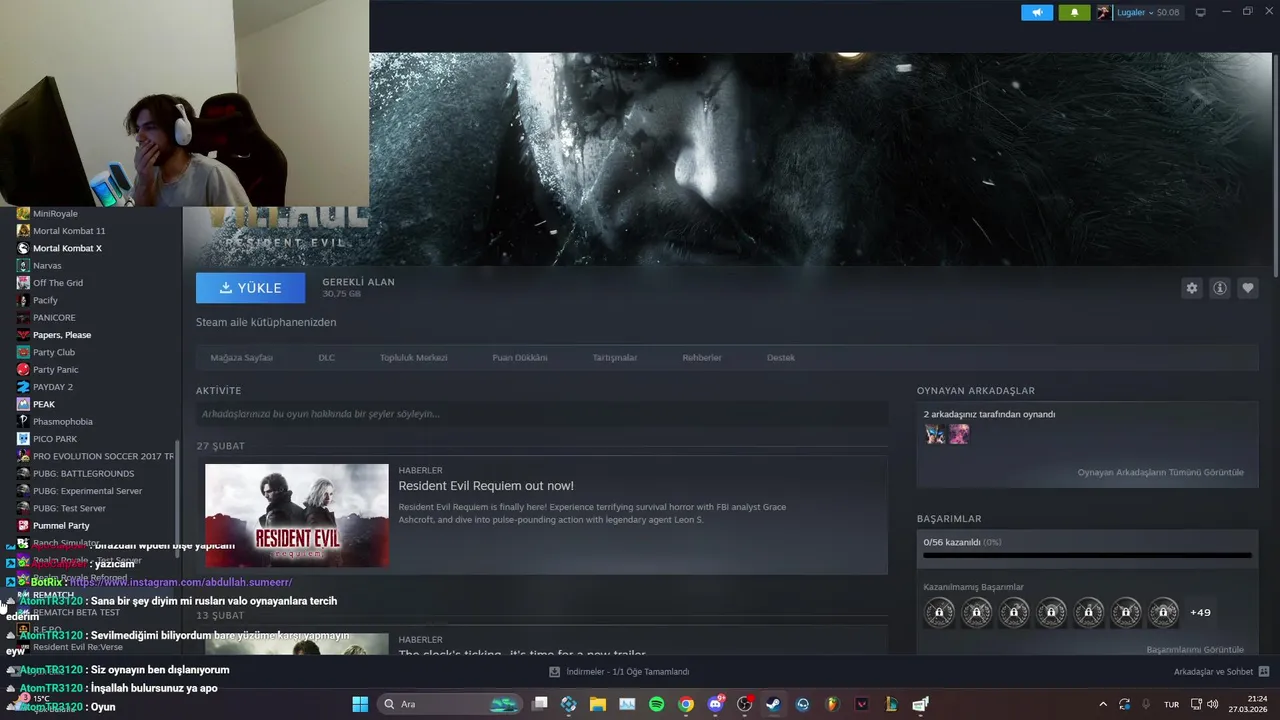Open Arkadaşlar ve Sohbet panel

click(x=1221, y=672)
